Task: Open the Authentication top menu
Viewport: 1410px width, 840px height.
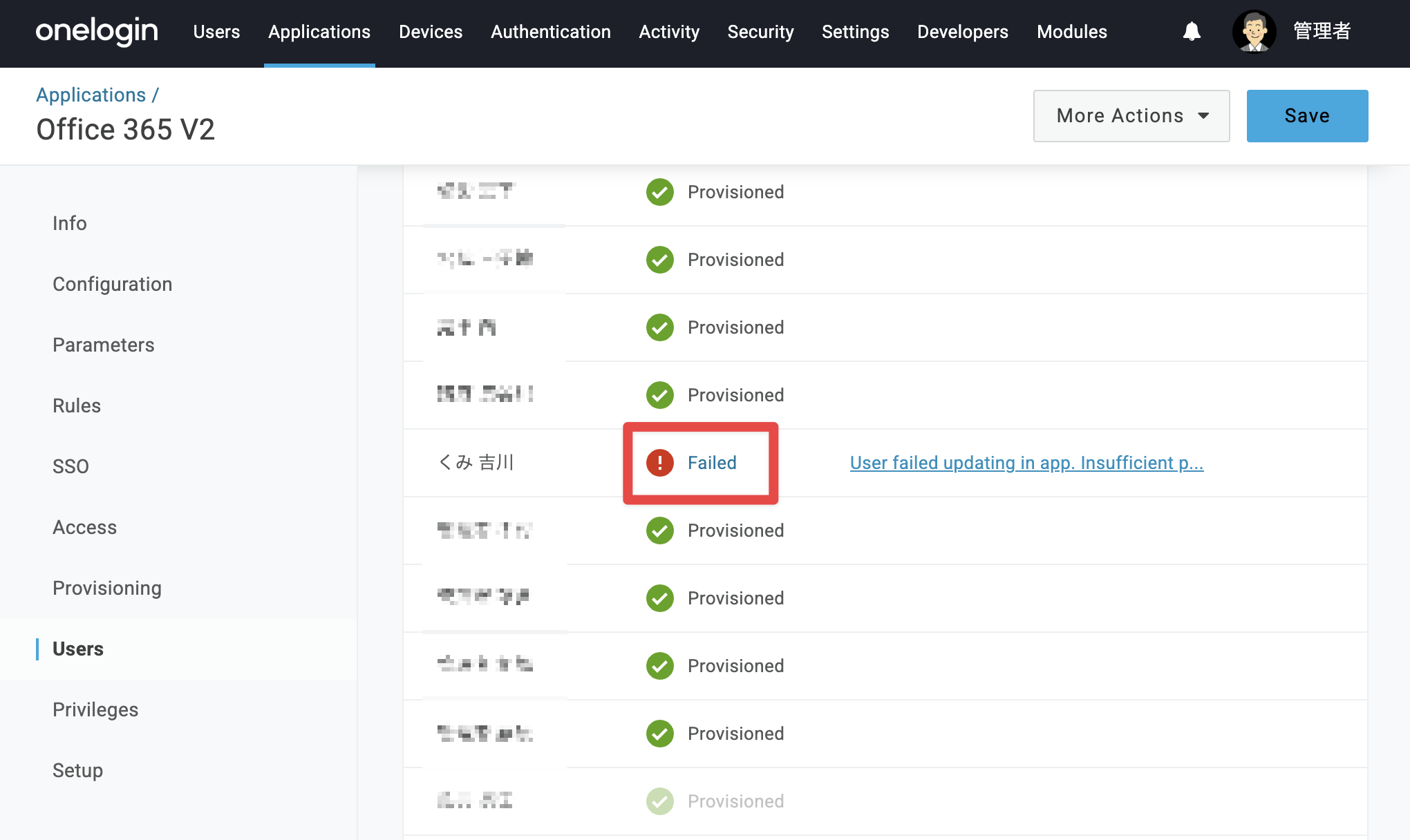Action: click(551, 32)
